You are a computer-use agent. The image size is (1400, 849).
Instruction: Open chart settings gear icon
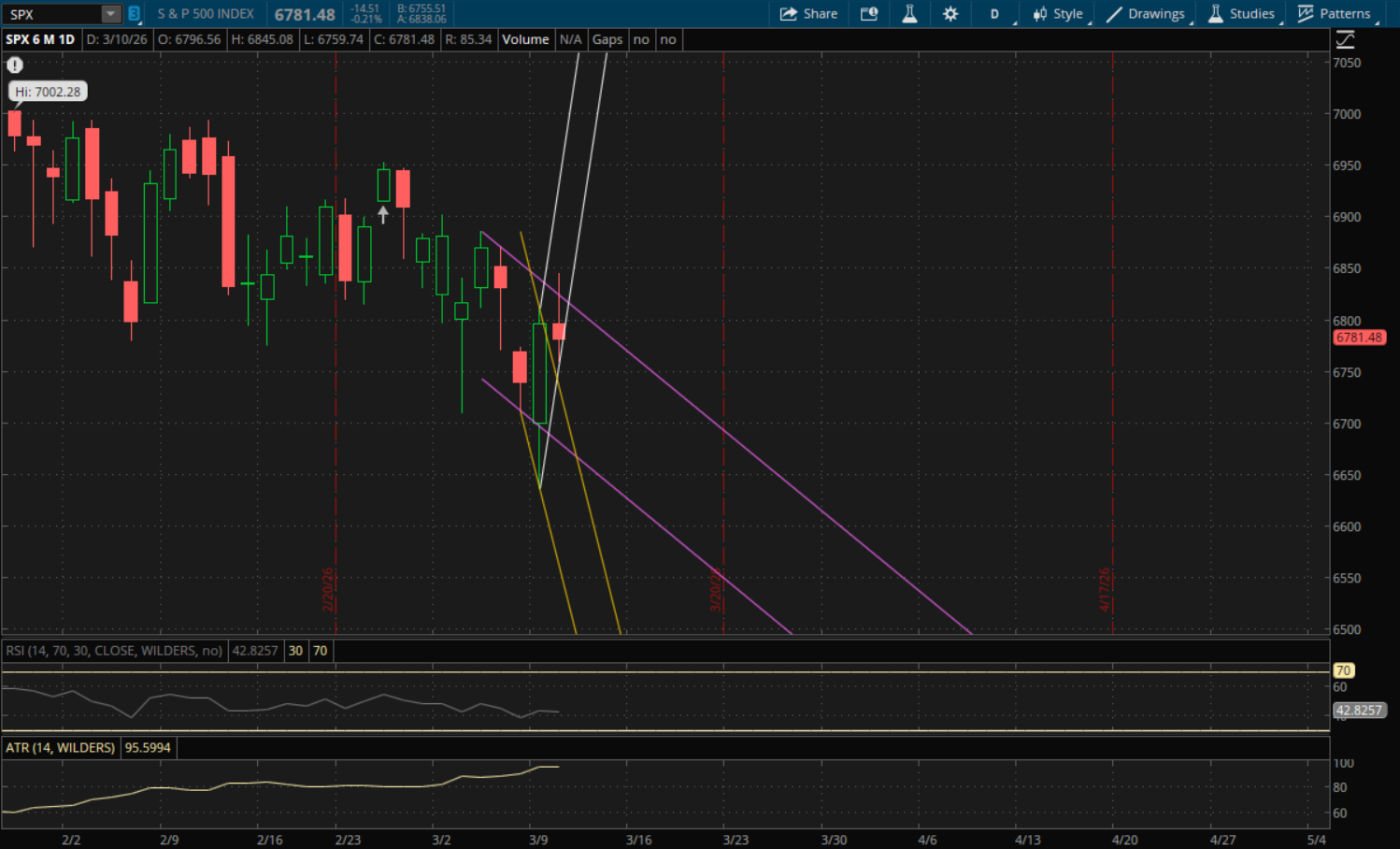click(x=950, y=14)
